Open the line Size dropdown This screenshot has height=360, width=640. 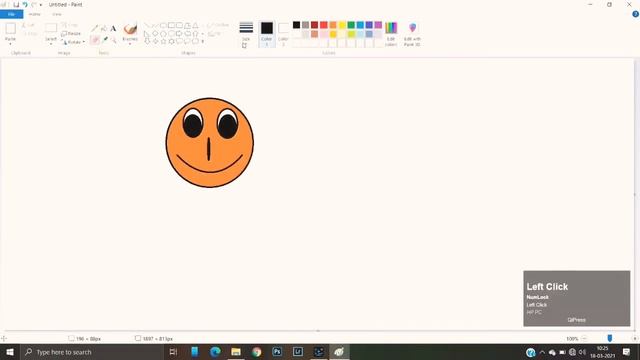point(246,33)
